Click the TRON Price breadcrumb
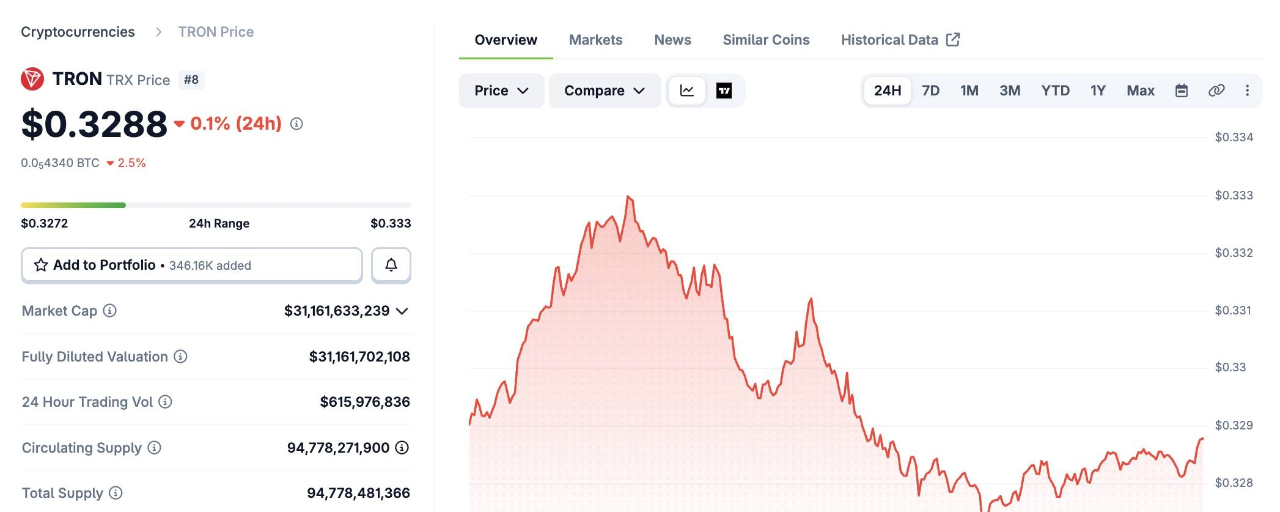The height and width of the screenshot is (512, 1280). [216, 32]
